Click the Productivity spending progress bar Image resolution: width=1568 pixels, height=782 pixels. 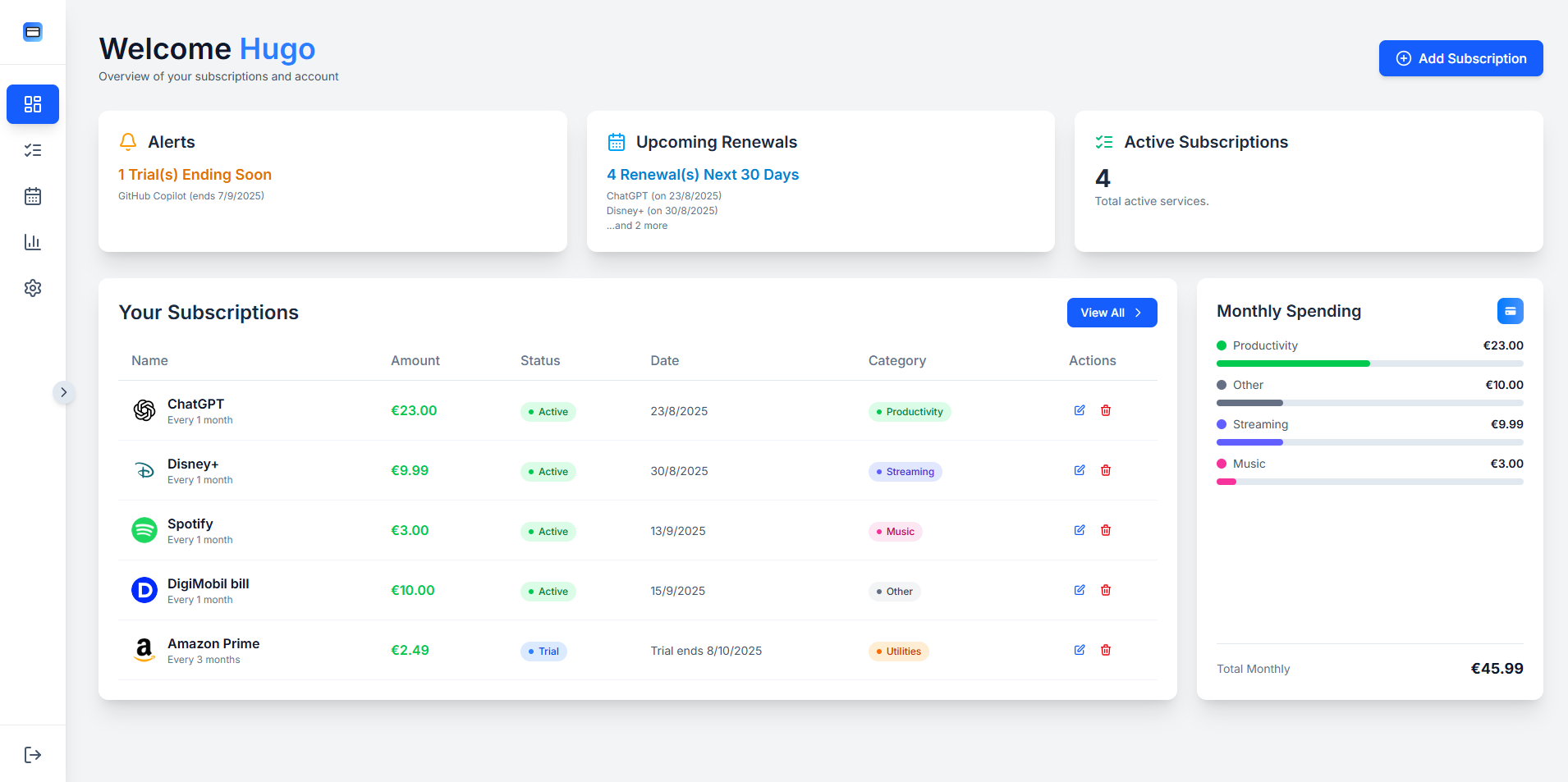(1369, 364)
